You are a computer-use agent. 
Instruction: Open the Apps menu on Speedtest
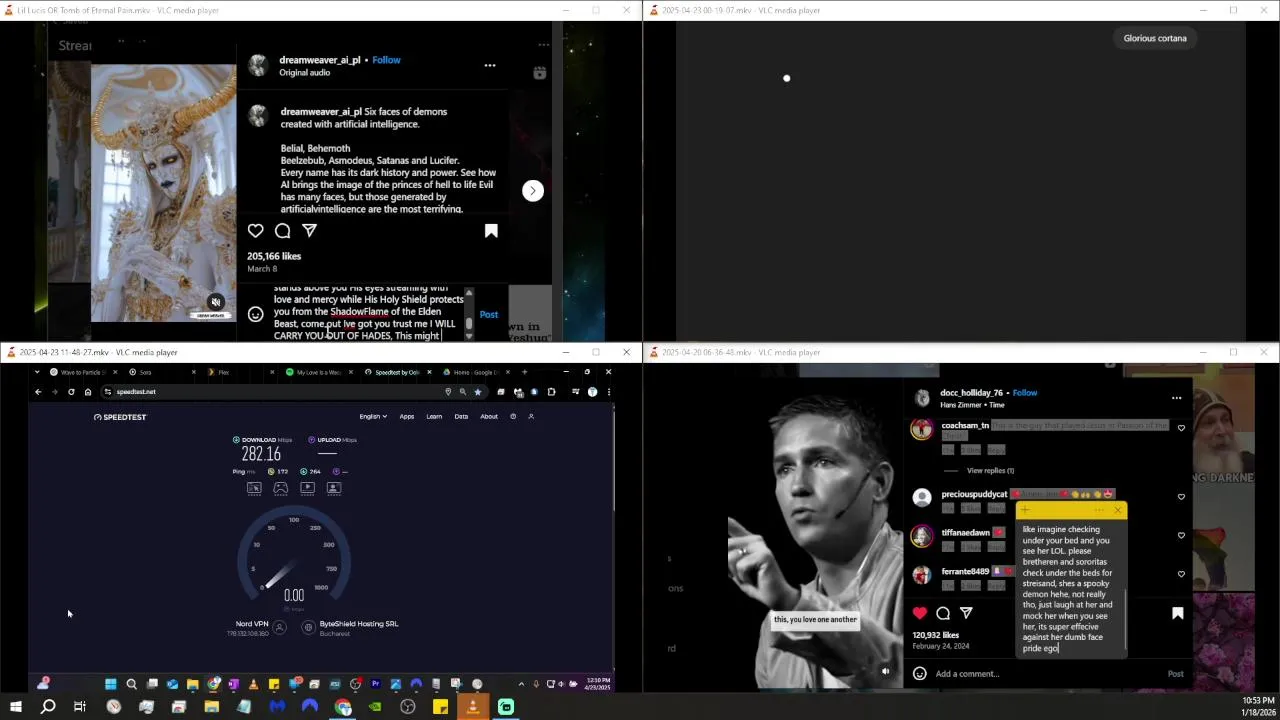407,416
